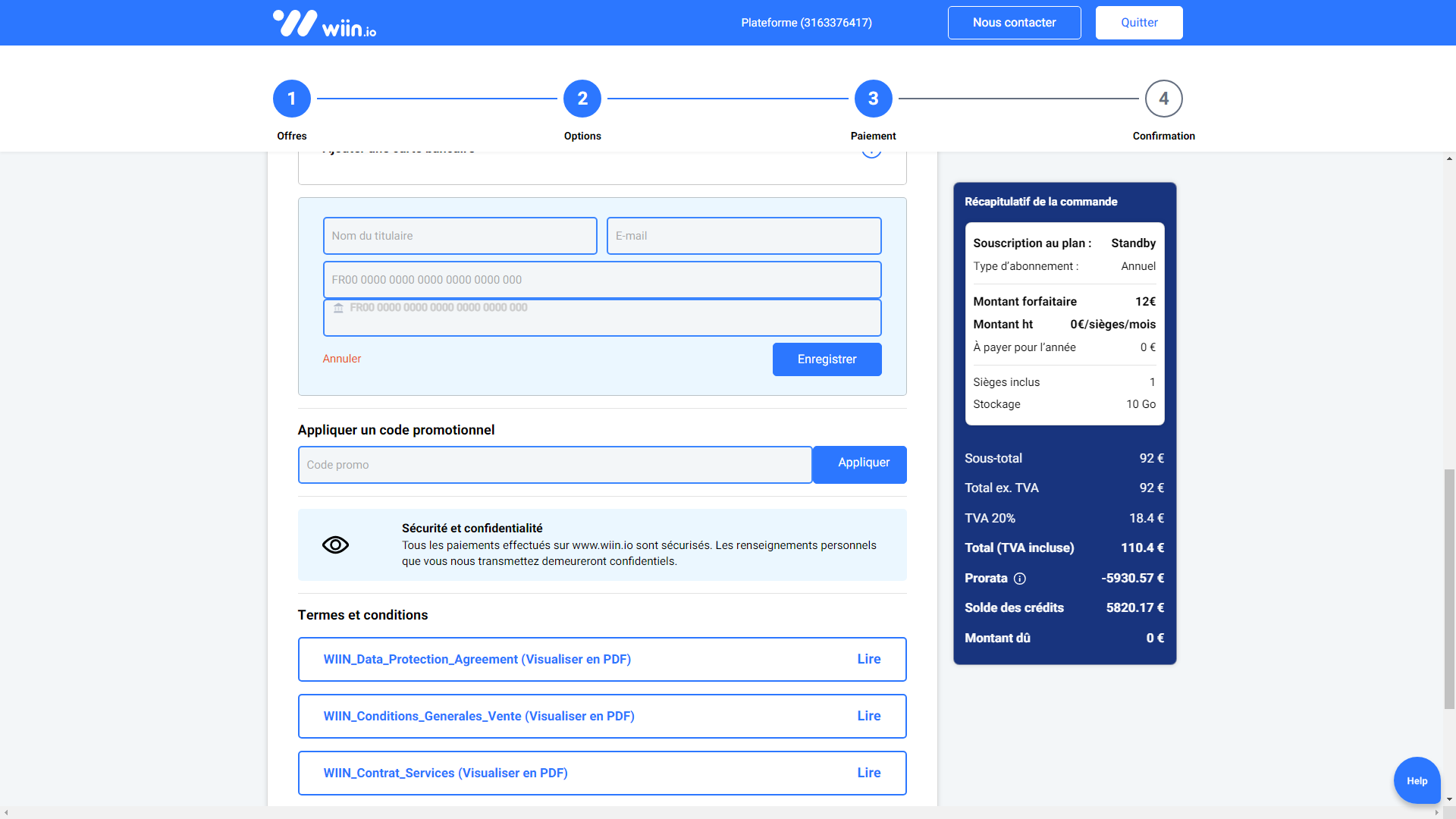Screen dimensions: 1456x819
Task: Click '0€/sièges/mois' value
Action: click(1113, 325)
